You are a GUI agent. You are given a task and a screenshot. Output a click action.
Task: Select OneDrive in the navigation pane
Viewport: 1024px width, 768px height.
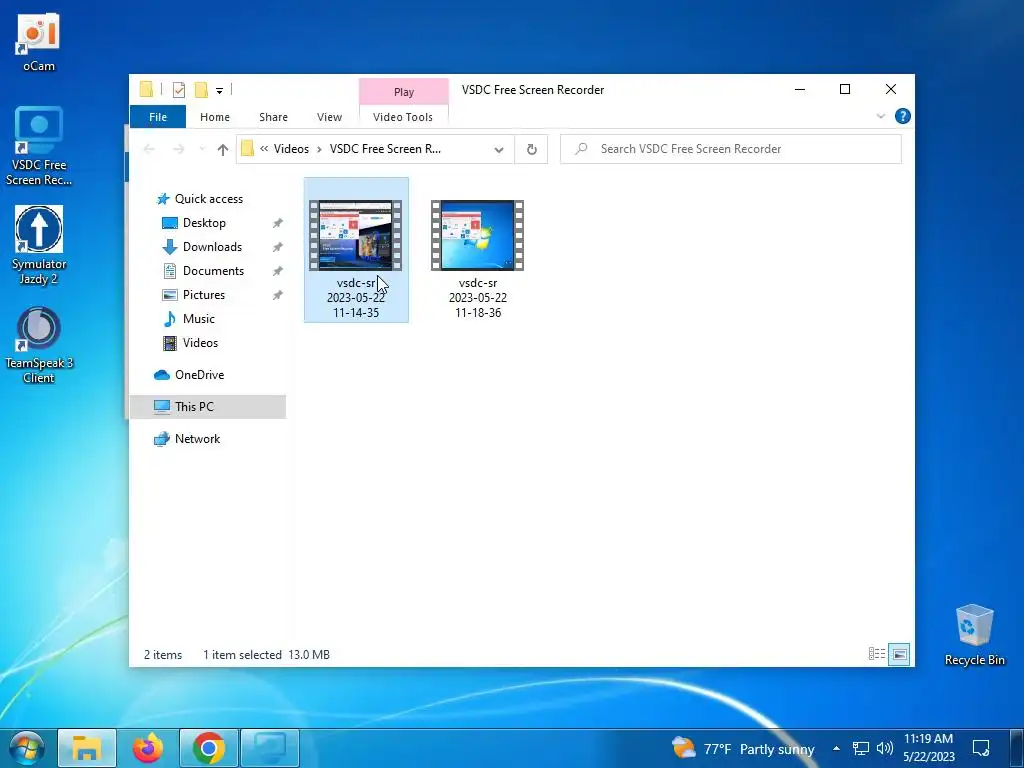(x=199, y=375)
